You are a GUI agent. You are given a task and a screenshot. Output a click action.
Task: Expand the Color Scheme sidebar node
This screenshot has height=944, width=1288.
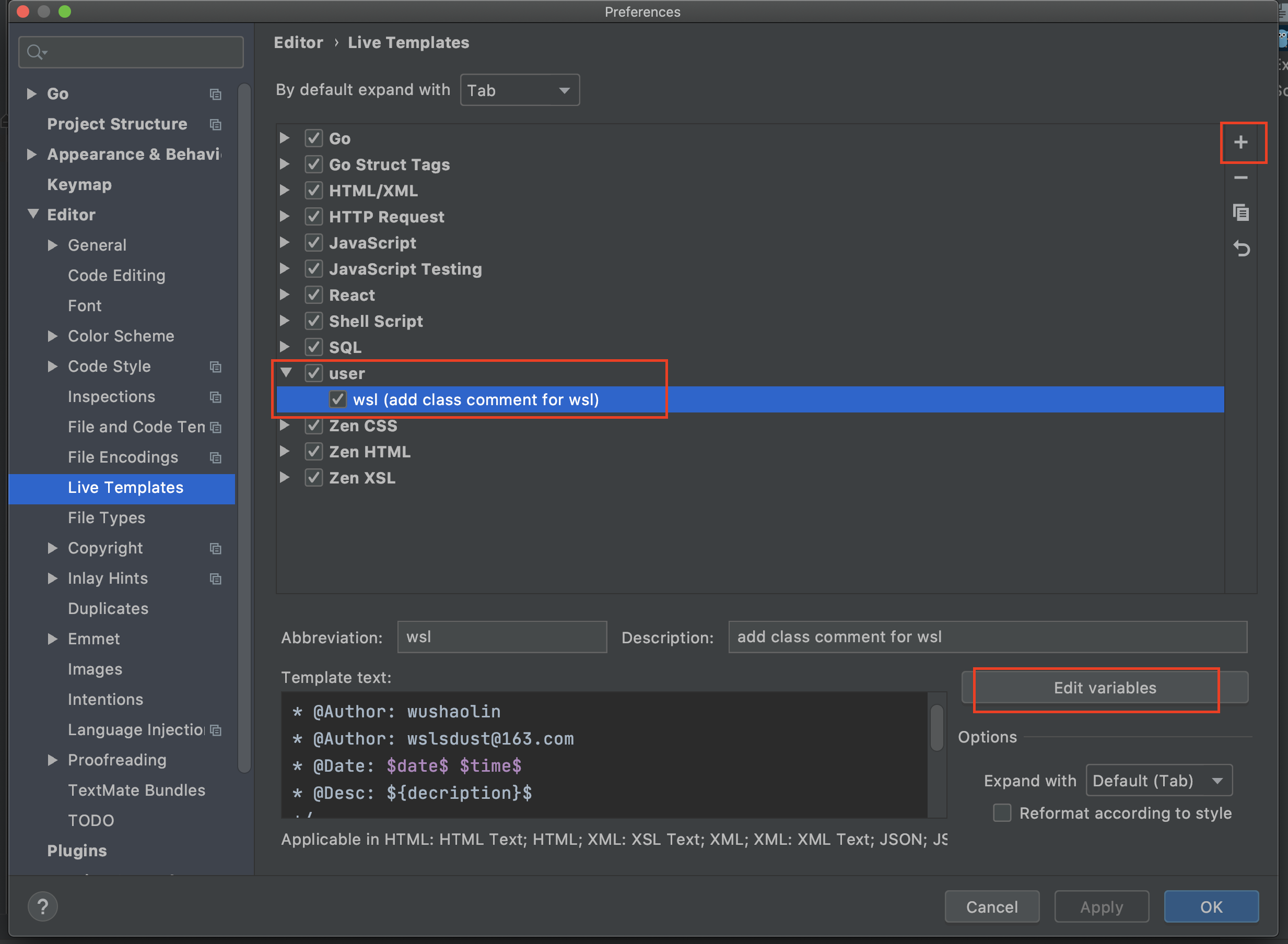pos(53,336)
